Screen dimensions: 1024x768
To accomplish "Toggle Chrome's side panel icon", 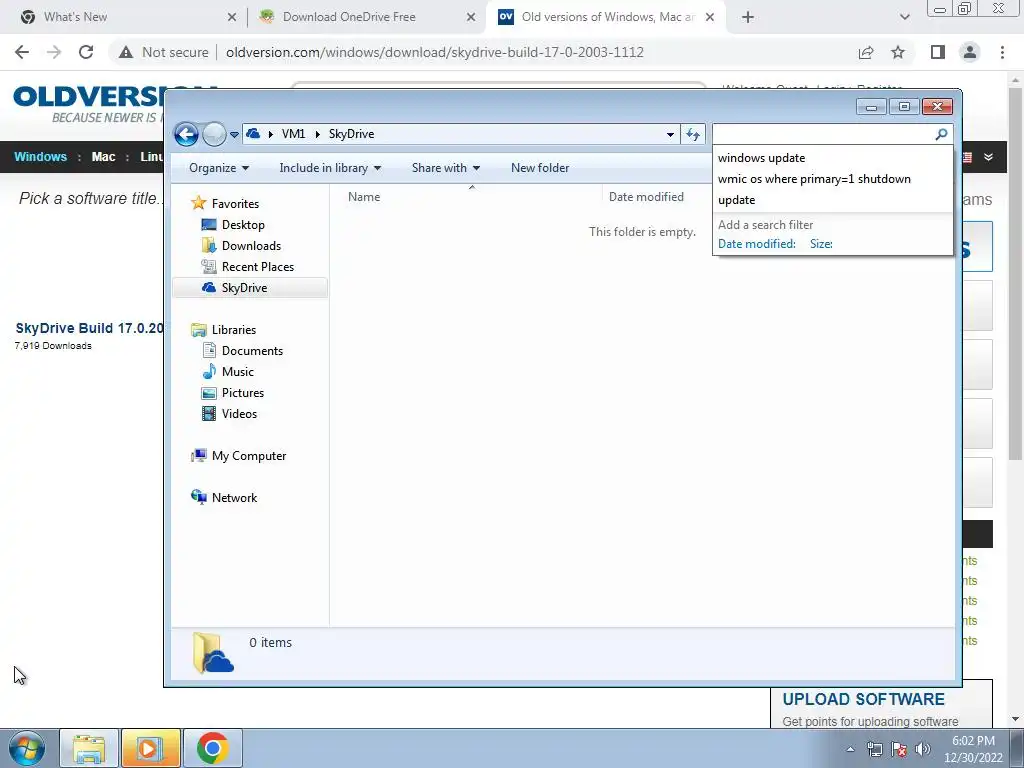I will coord(938,52).
